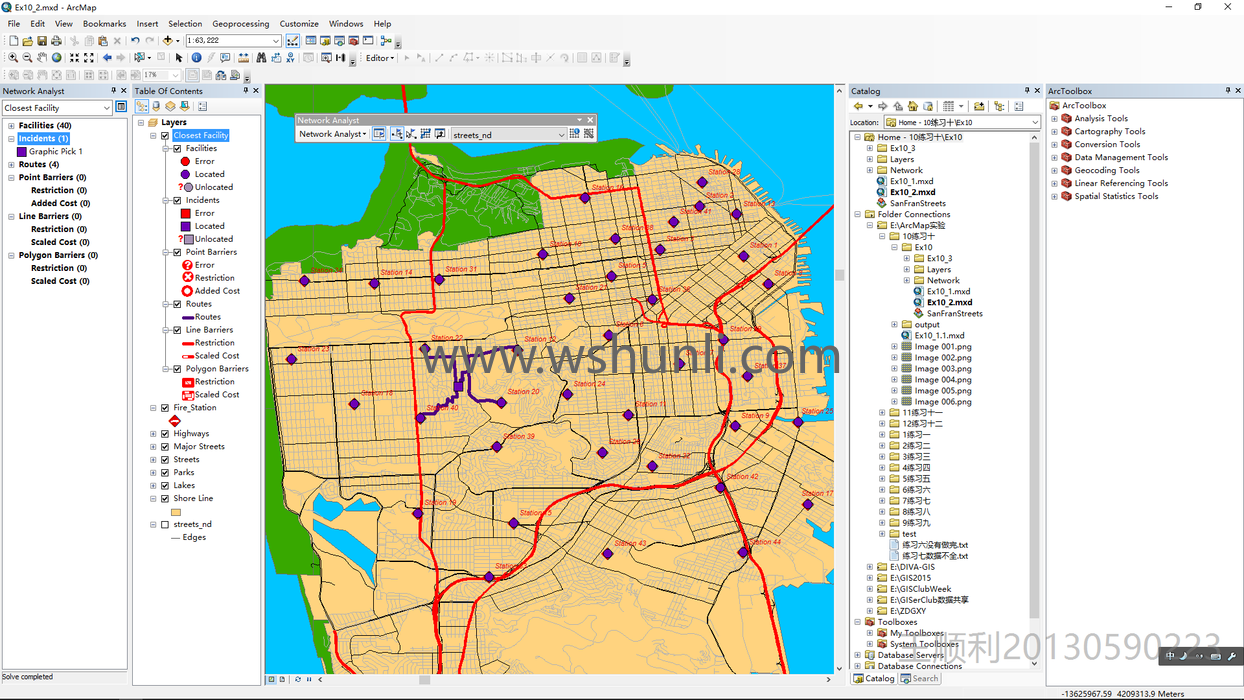This screenshot has height=700, width=1244.
Task: Click List By Drawing Order in Table Of Contents
Action: pyautogui.click(x=142, y=106)
